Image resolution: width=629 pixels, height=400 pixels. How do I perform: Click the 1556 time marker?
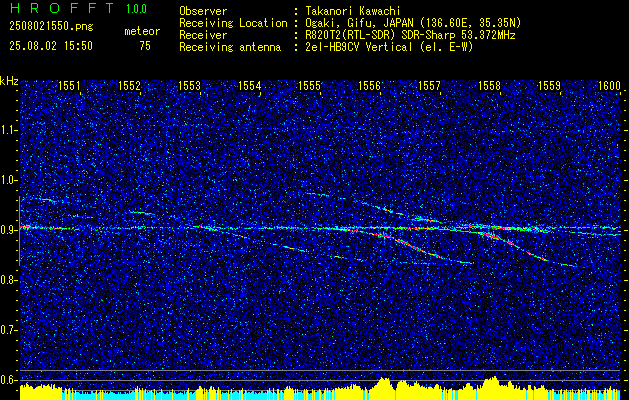point(369,85)
